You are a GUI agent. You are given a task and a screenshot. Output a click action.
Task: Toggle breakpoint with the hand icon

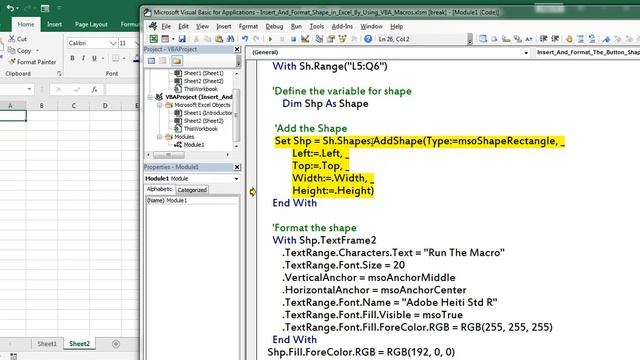click(569, 39)
